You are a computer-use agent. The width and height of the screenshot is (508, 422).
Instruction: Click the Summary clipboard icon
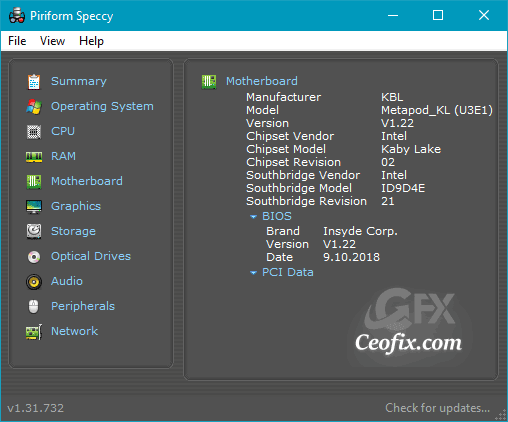click(x=34, y=82)
